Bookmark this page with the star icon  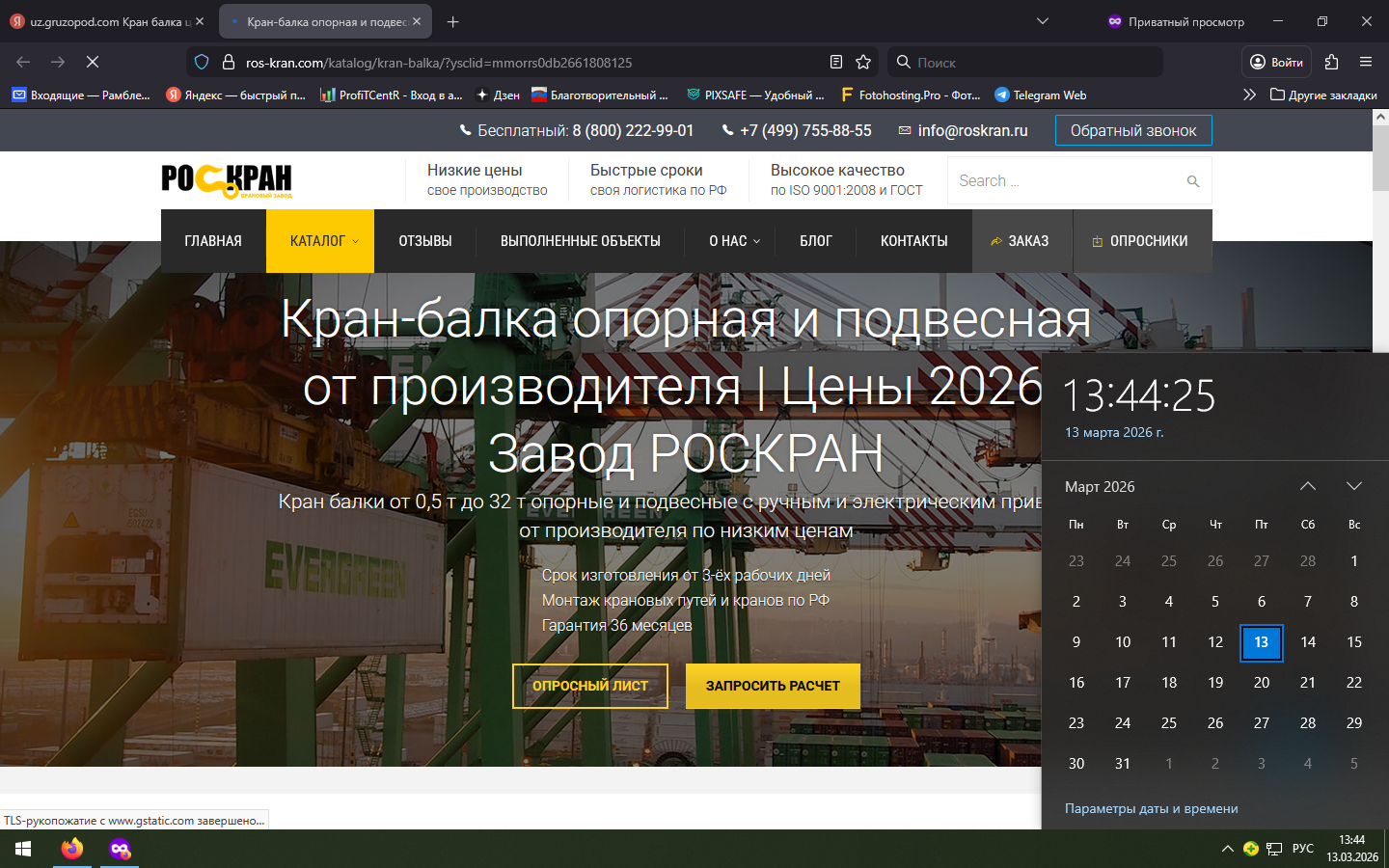point(863,62)
